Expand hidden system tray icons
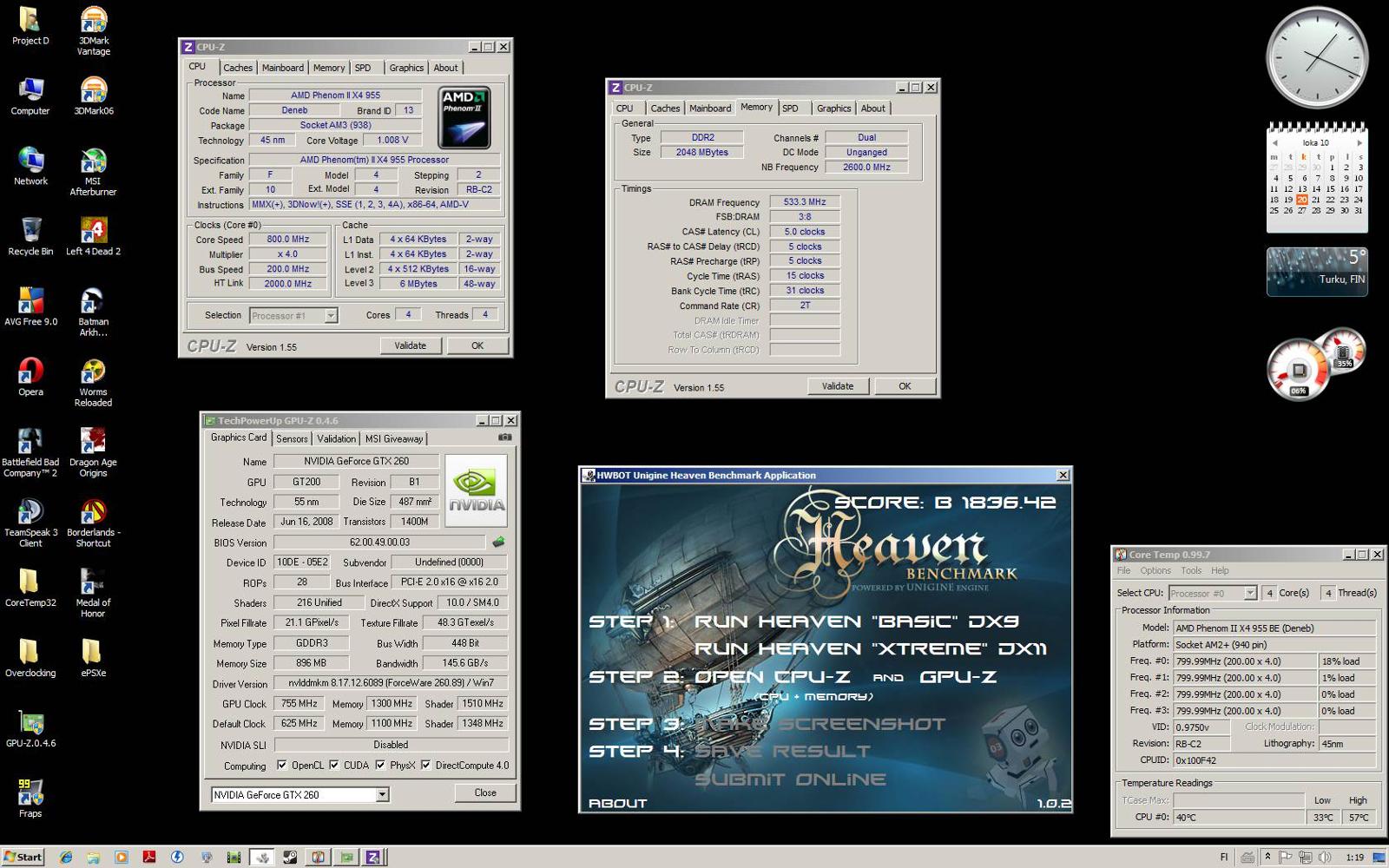The height and width of the screenshot is (868, 1389). tap(1267, 857)
